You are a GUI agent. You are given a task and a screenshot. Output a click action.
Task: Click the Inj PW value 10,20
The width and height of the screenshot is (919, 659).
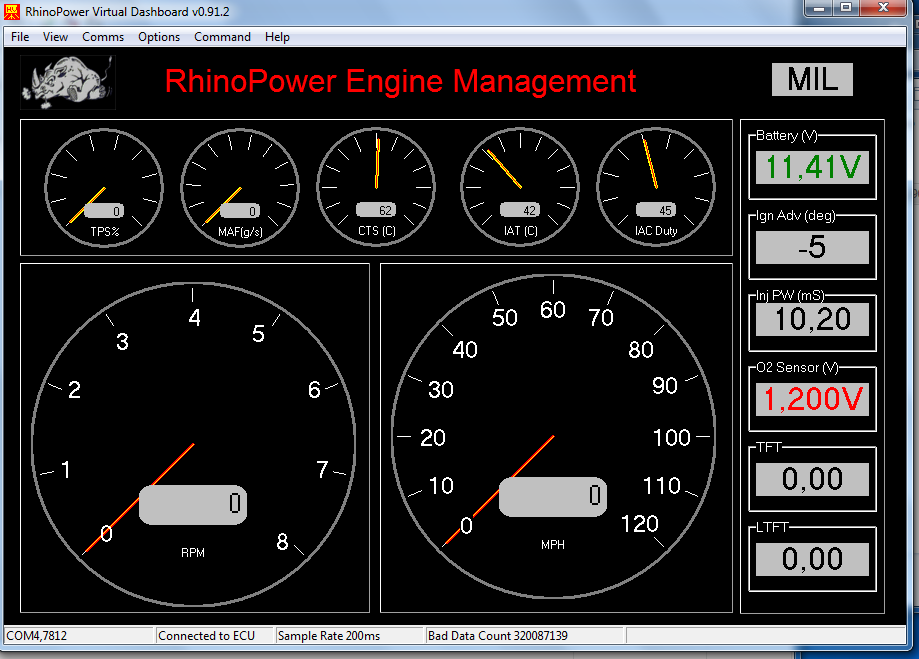click(x=812, y=320)
